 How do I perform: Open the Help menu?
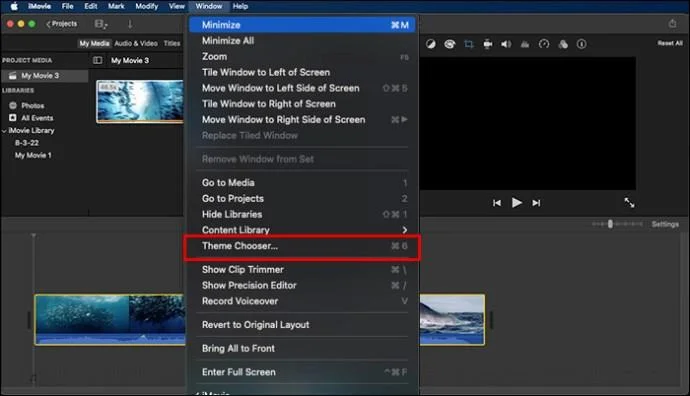pos(240,6)
